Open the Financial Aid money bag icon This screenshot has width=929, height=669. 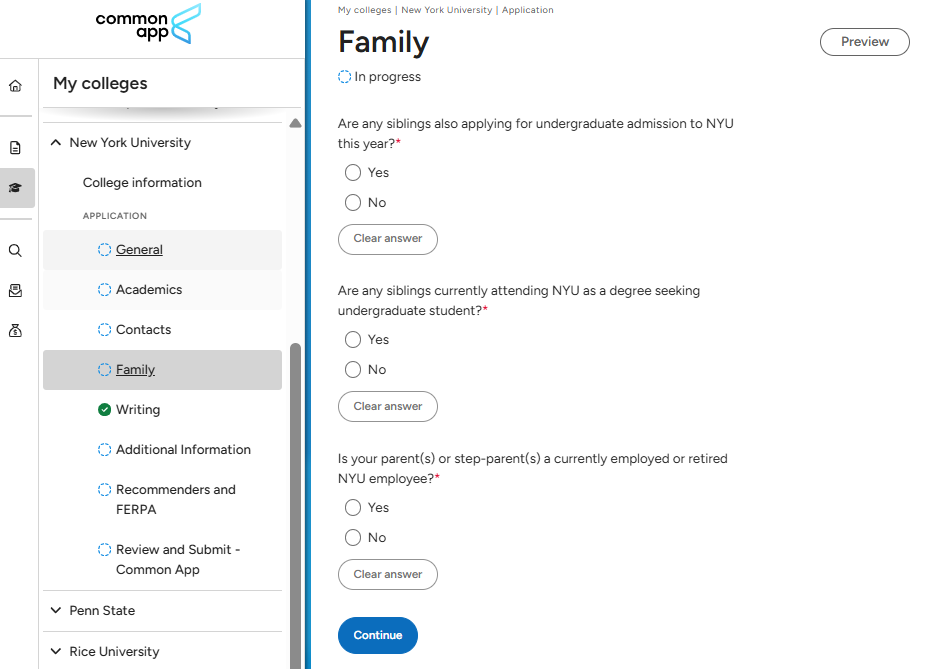(15, 331)
